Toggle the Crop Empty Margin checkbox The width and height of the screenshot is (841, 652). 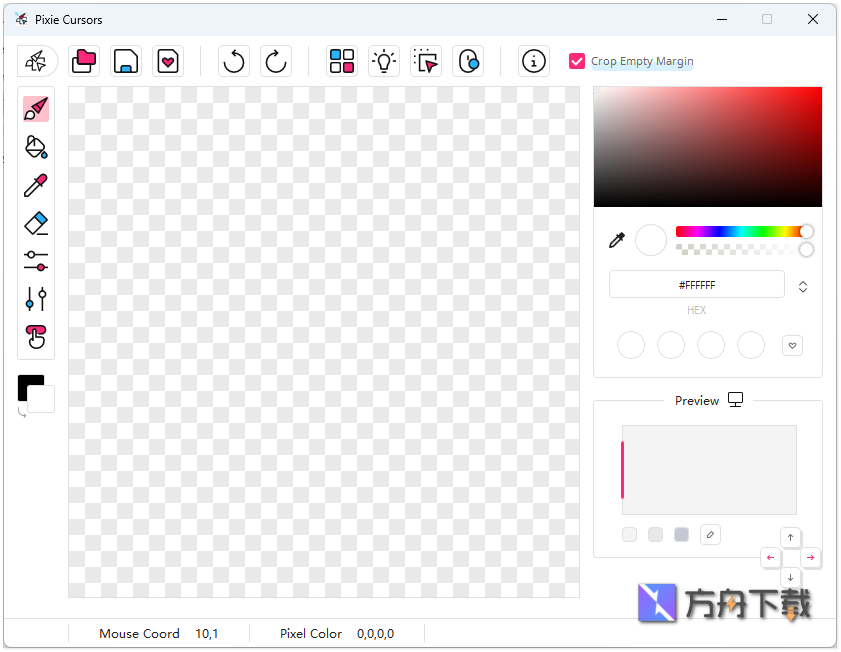click(577, 61)
